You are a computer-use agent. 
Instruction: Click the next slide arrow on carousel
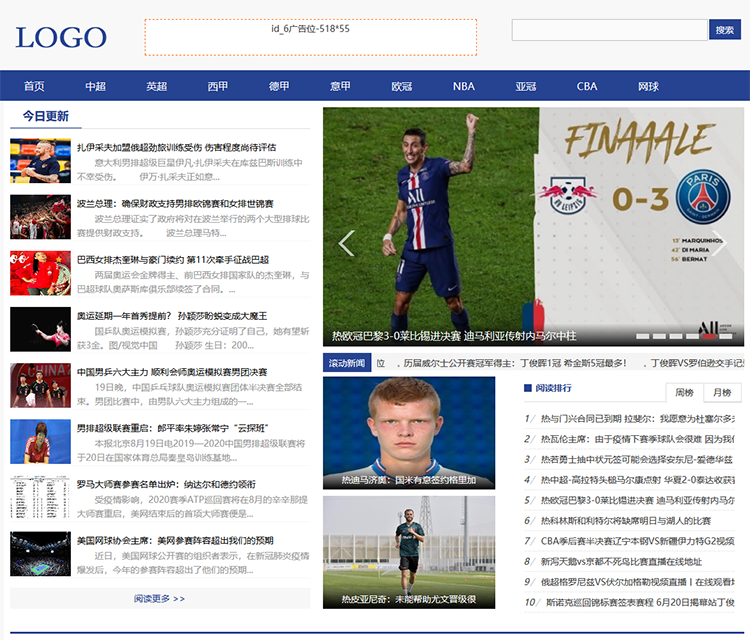point(718,243)
